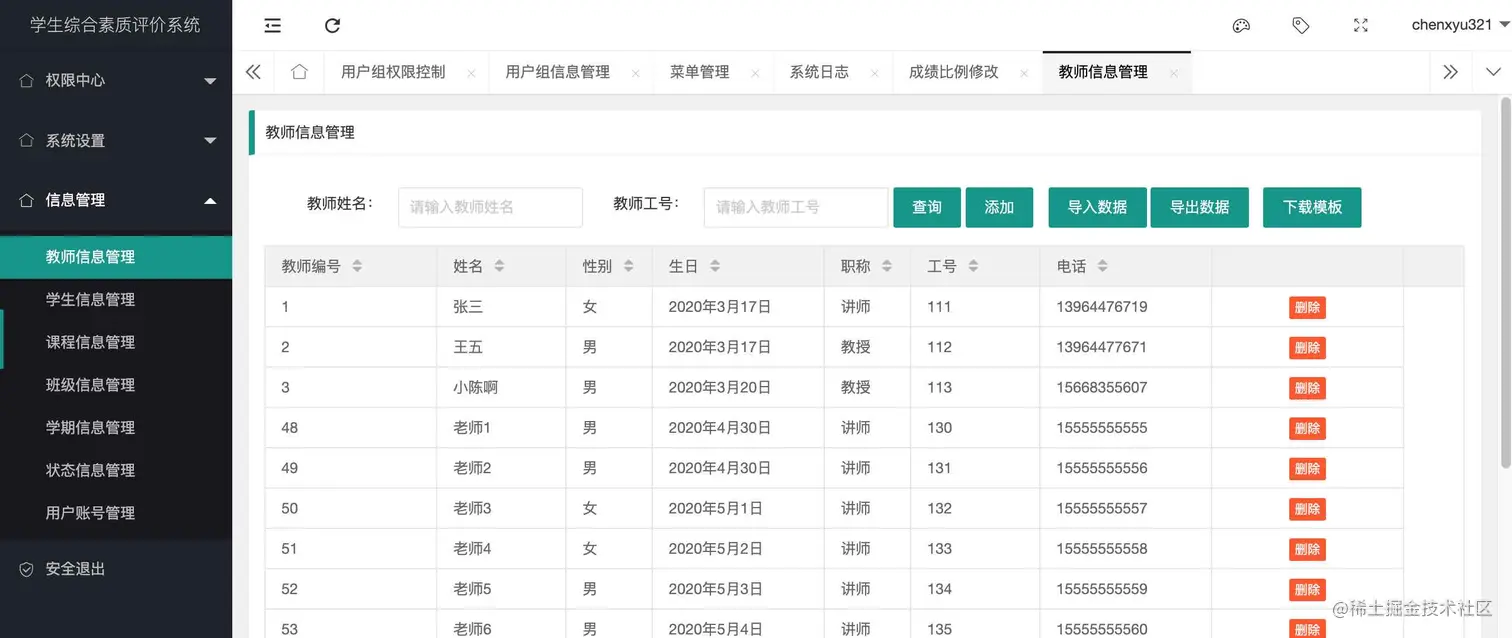Switch to 系统日志 tab

coord(819,72)
